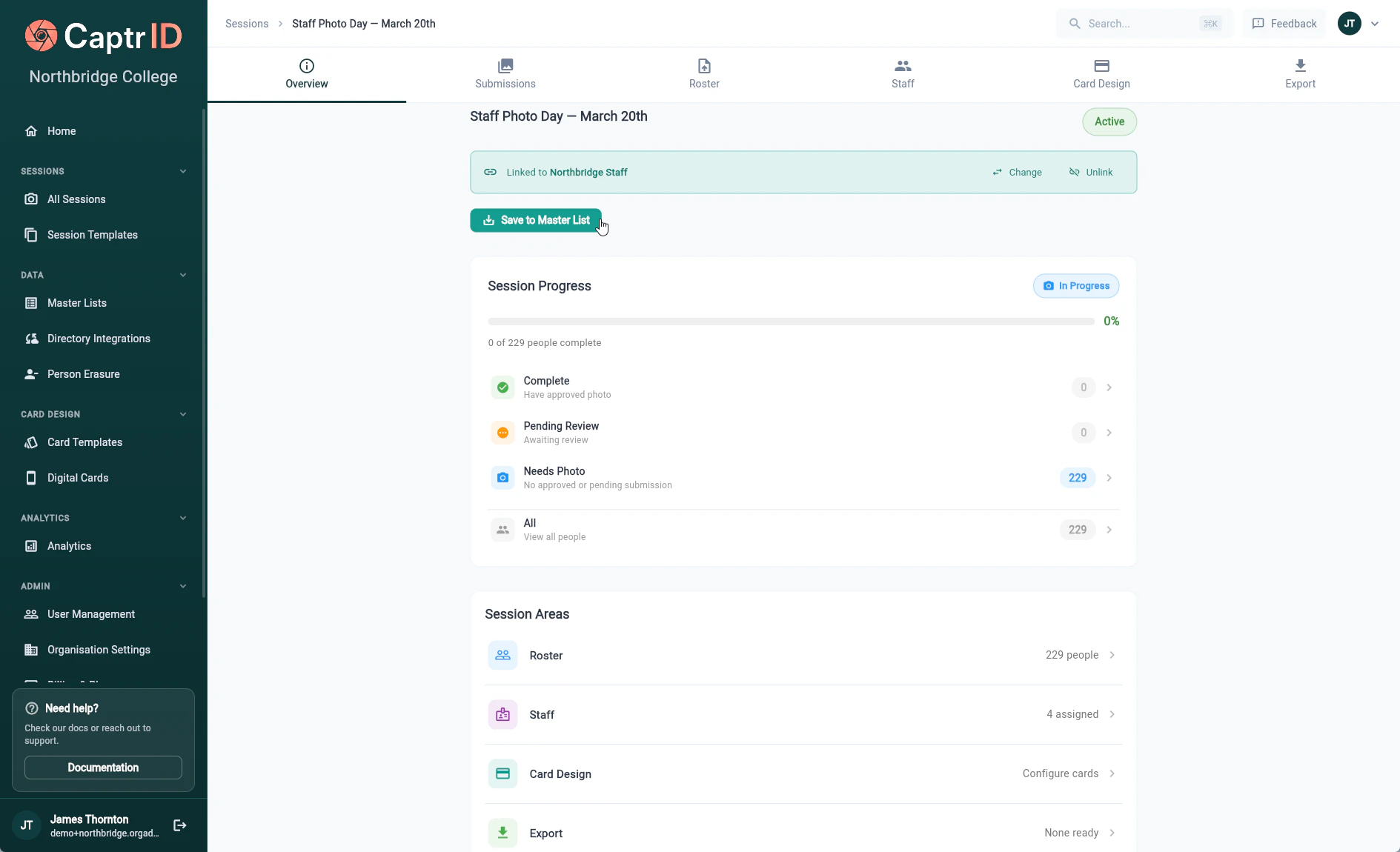Screen dimensions: 1400x852
Task: Collapse the DATA sidebar section
Action: tap(183, 275)
